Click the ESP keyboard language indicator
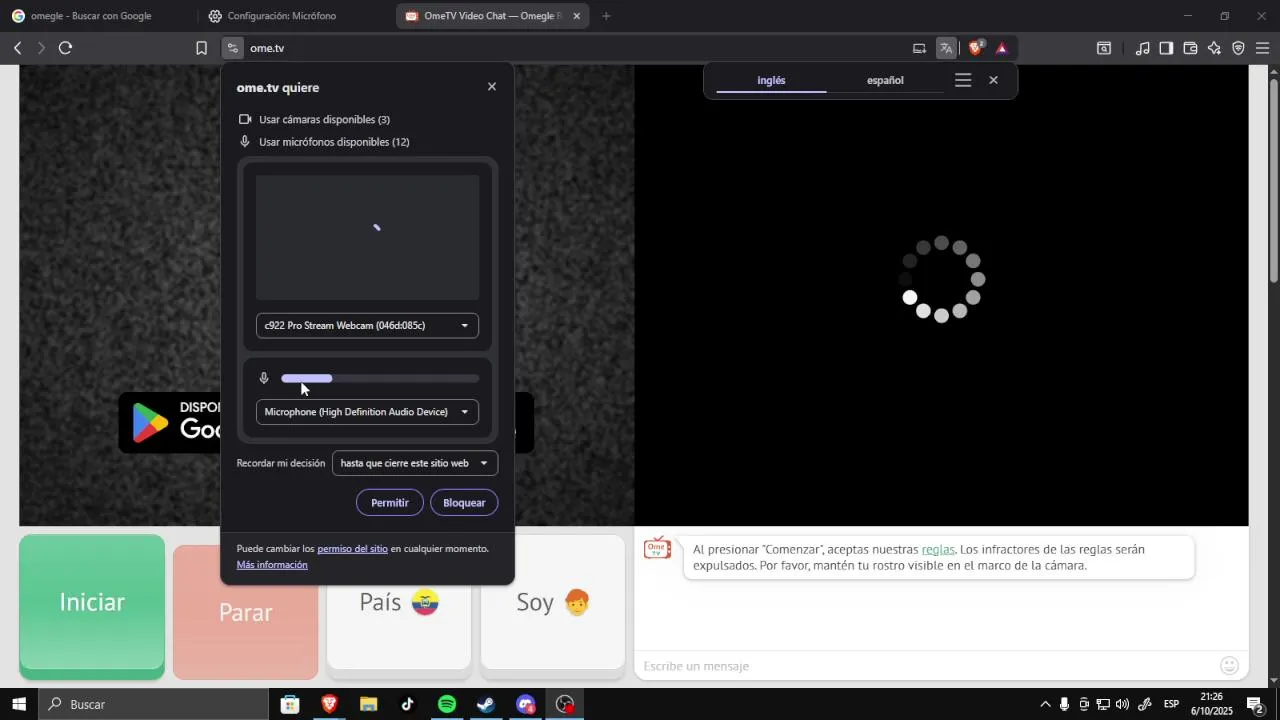Screen dimensions: 1280x720 pos(1171,704)
